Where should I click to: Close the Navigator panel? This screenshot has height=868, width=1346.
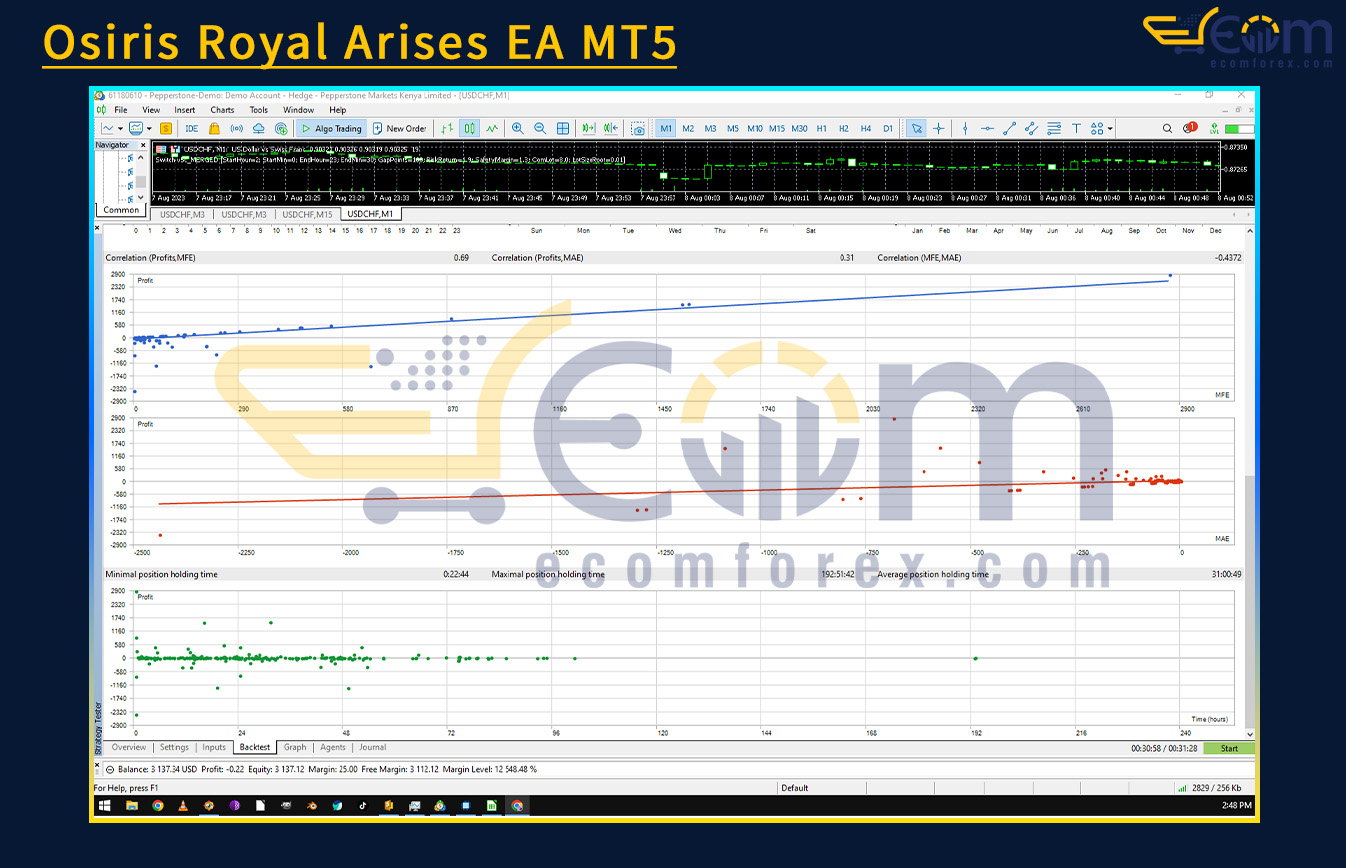tap(143, 145)
